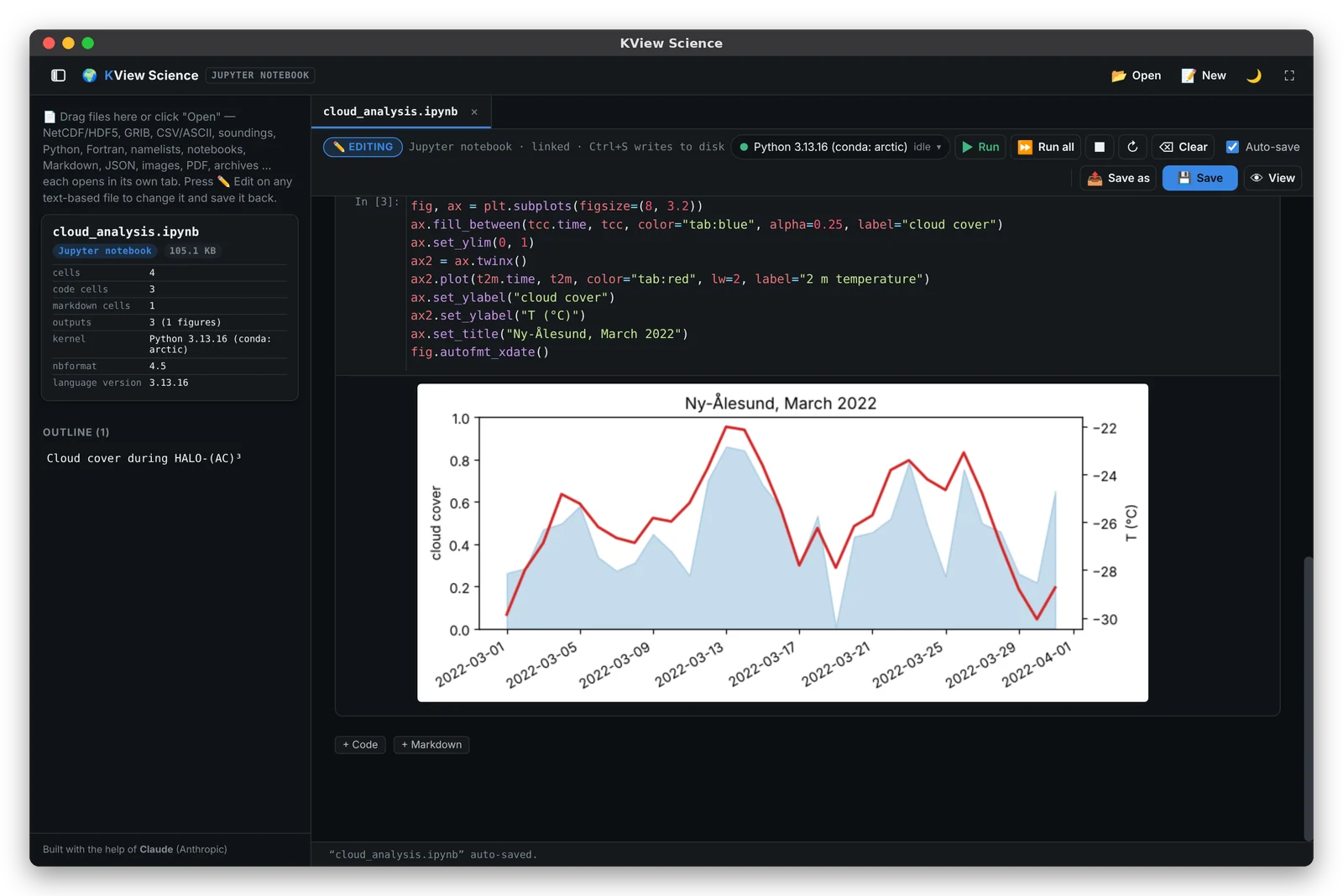Image resolution: width=1343 pixels, height=896 pixels.
Task: Switch to View mode with eye button
Action: point(1272,178)
